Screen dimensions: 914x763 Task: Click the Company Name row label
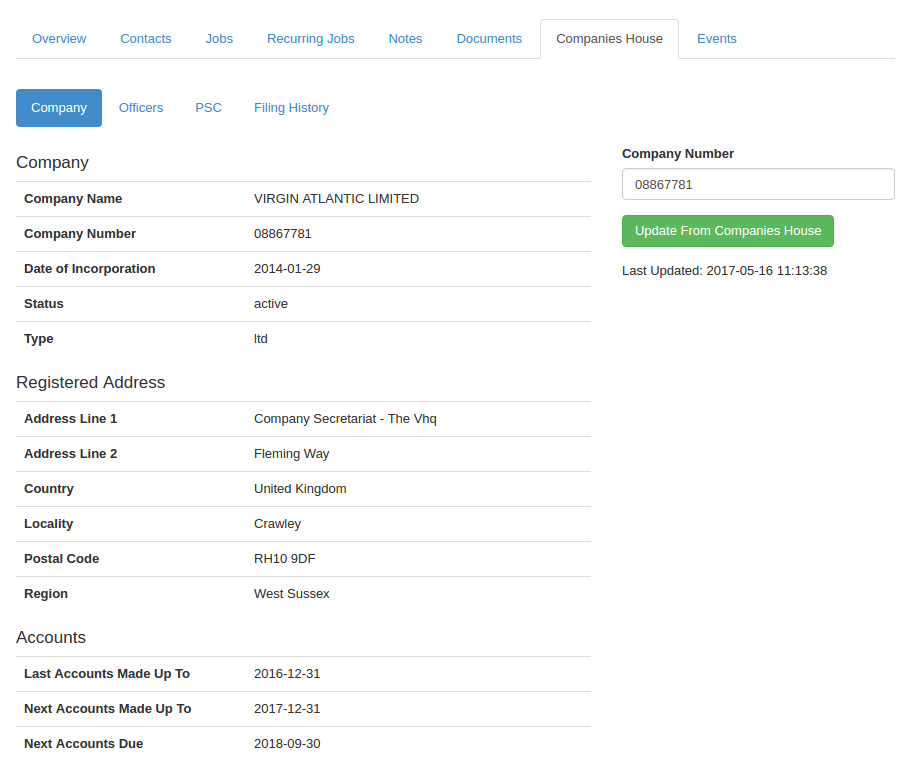(x=73, y=199)
